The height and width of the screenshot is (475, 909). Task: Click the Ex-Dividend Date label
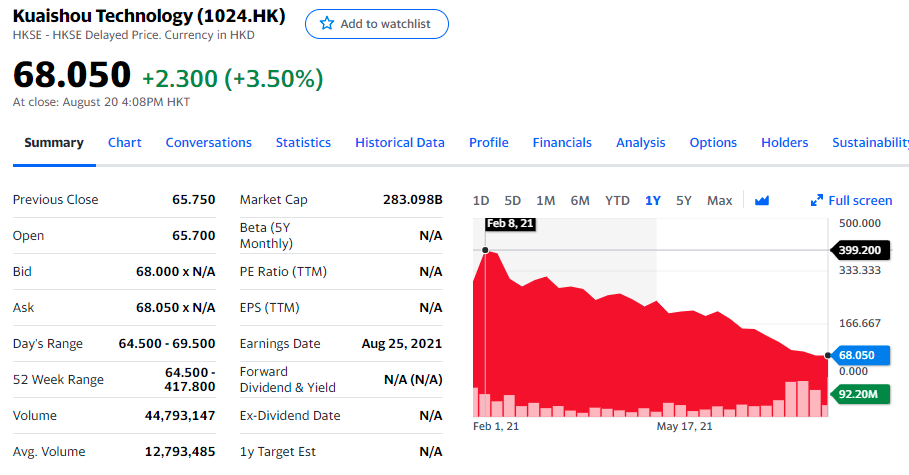click(x=290, y=415)
